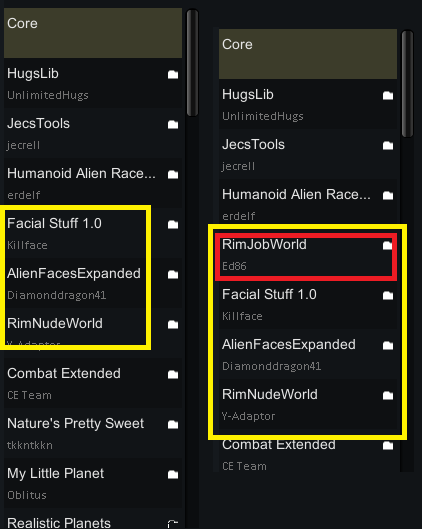Image resolution: width=422 pixels, height=529 pixels.
Task: Select Humanoid Alien Race row in left list
Action: [x=93, y=183]
